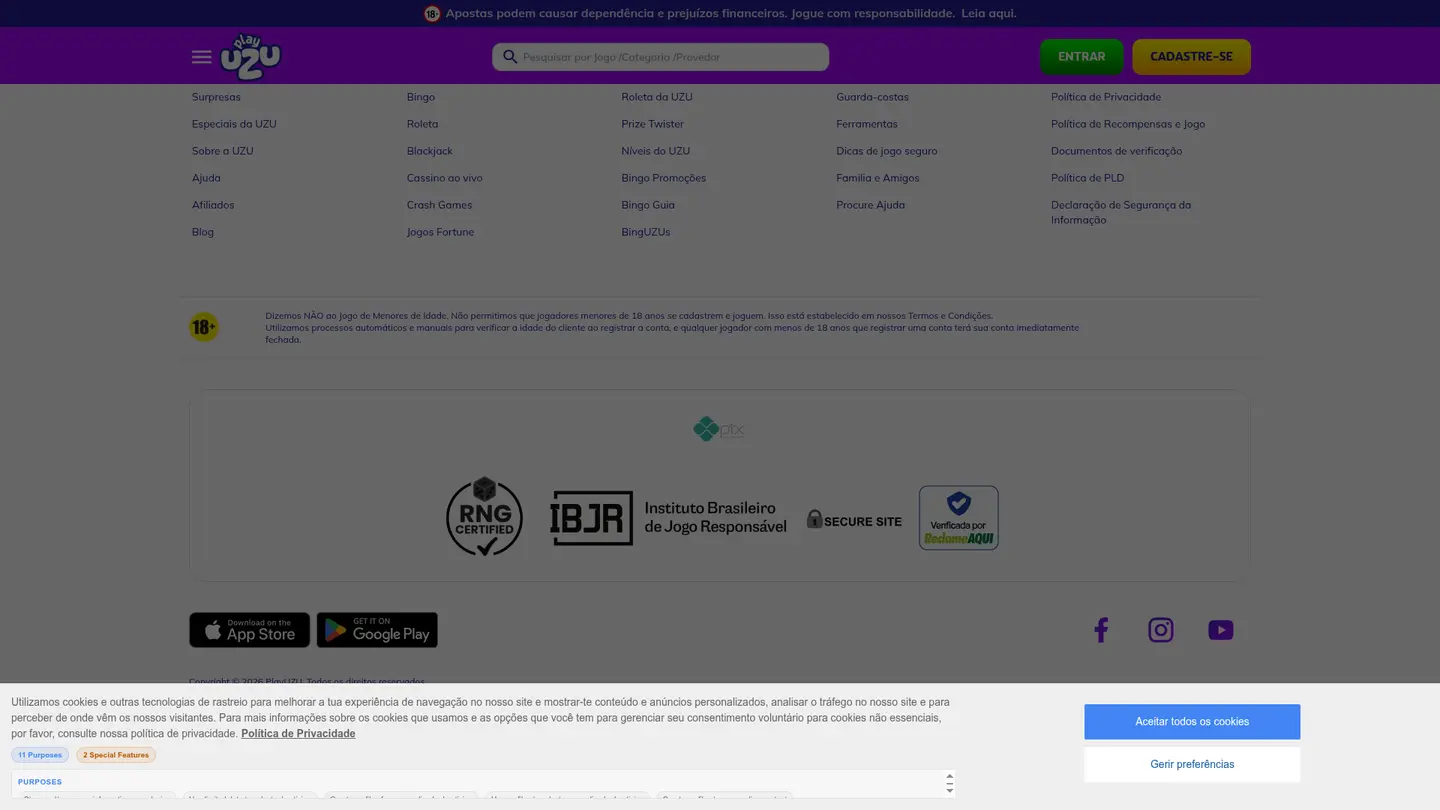
Task: Open the YouTube social icon
Action: 1221,630
